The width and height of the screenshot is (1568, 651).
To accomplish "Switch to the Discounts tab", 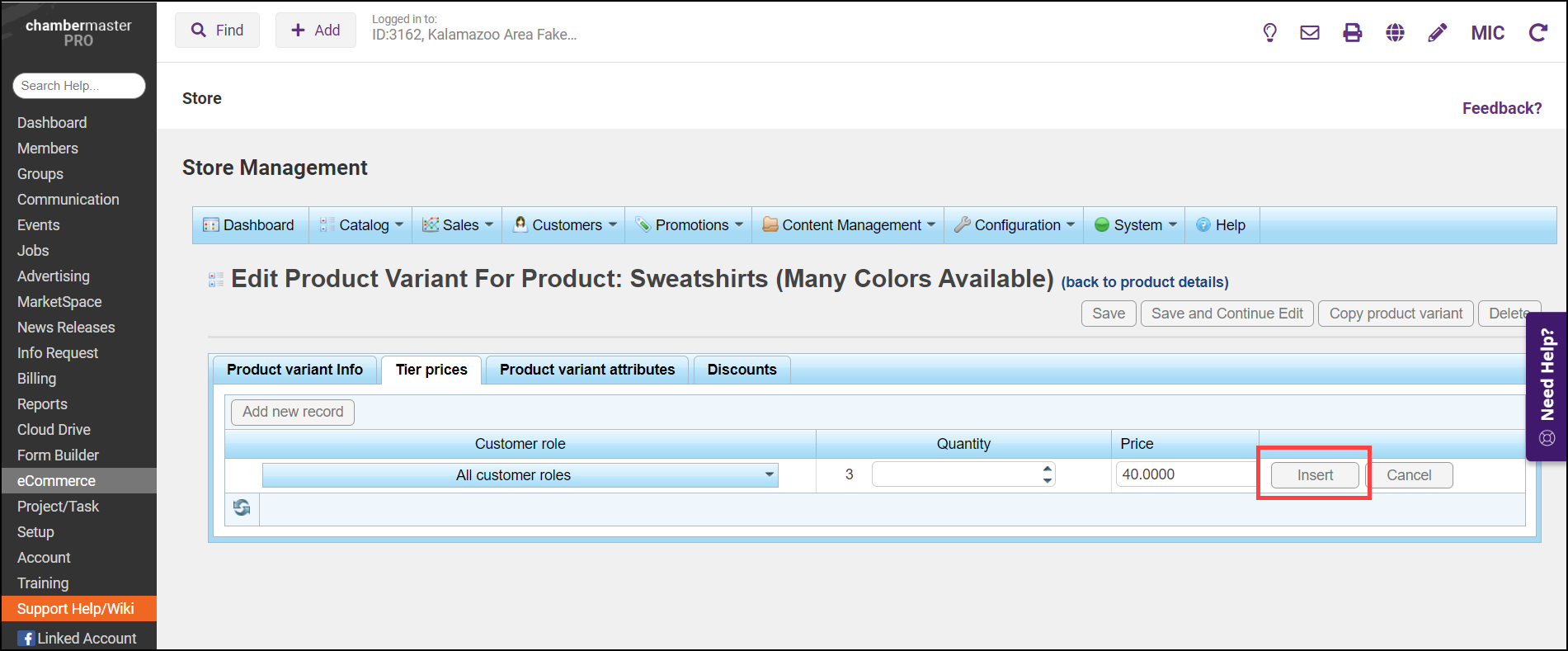I will [742, 370].
